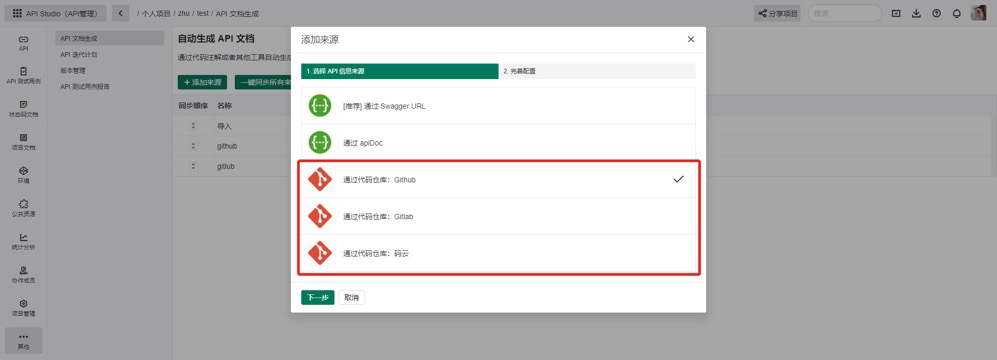Click the 同步顺序 column header

[x=193, y=106]
